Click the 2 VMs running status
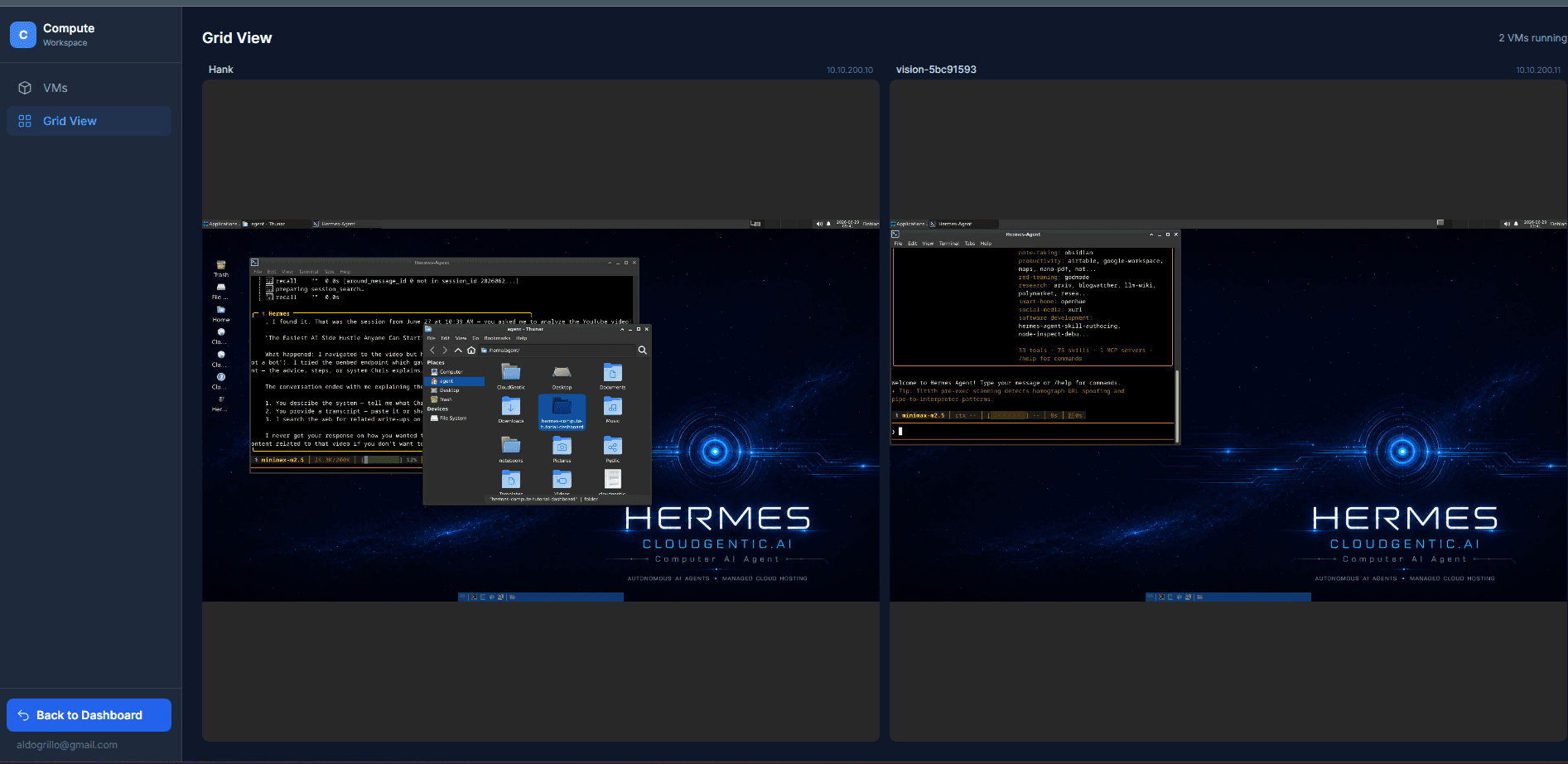 [x=1532, y=38]
